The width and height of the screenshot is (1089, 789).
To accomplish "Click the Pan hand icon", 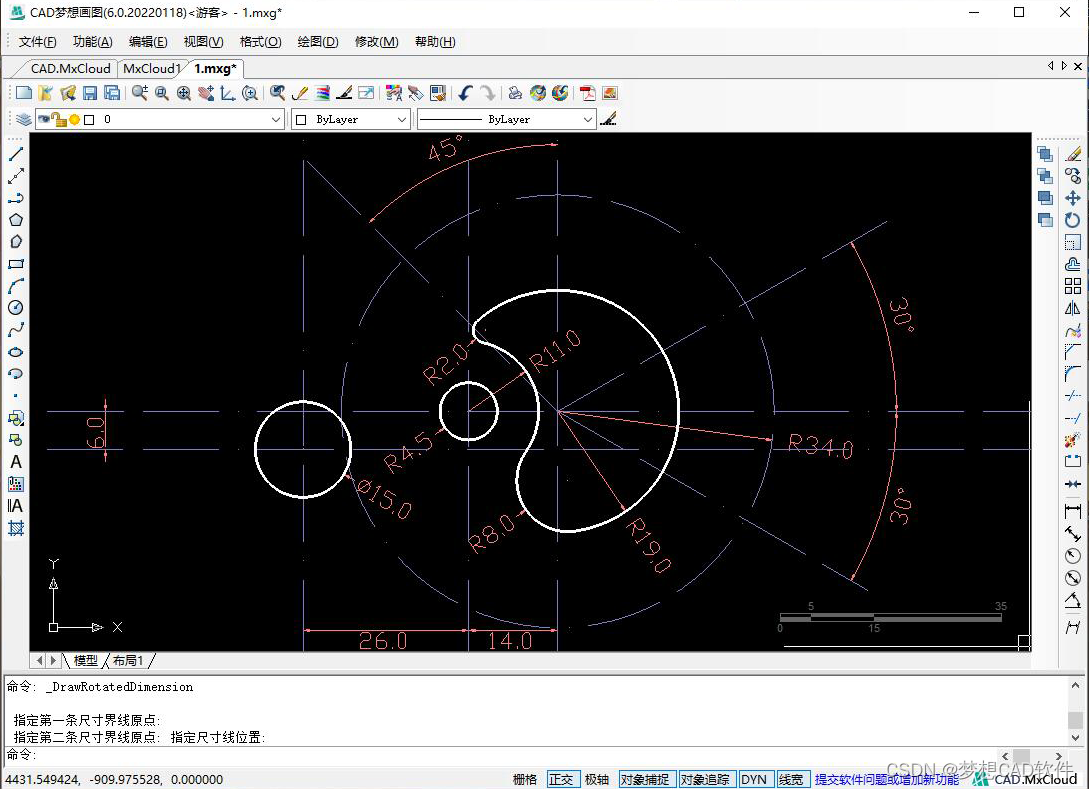I will click(206, 93).
